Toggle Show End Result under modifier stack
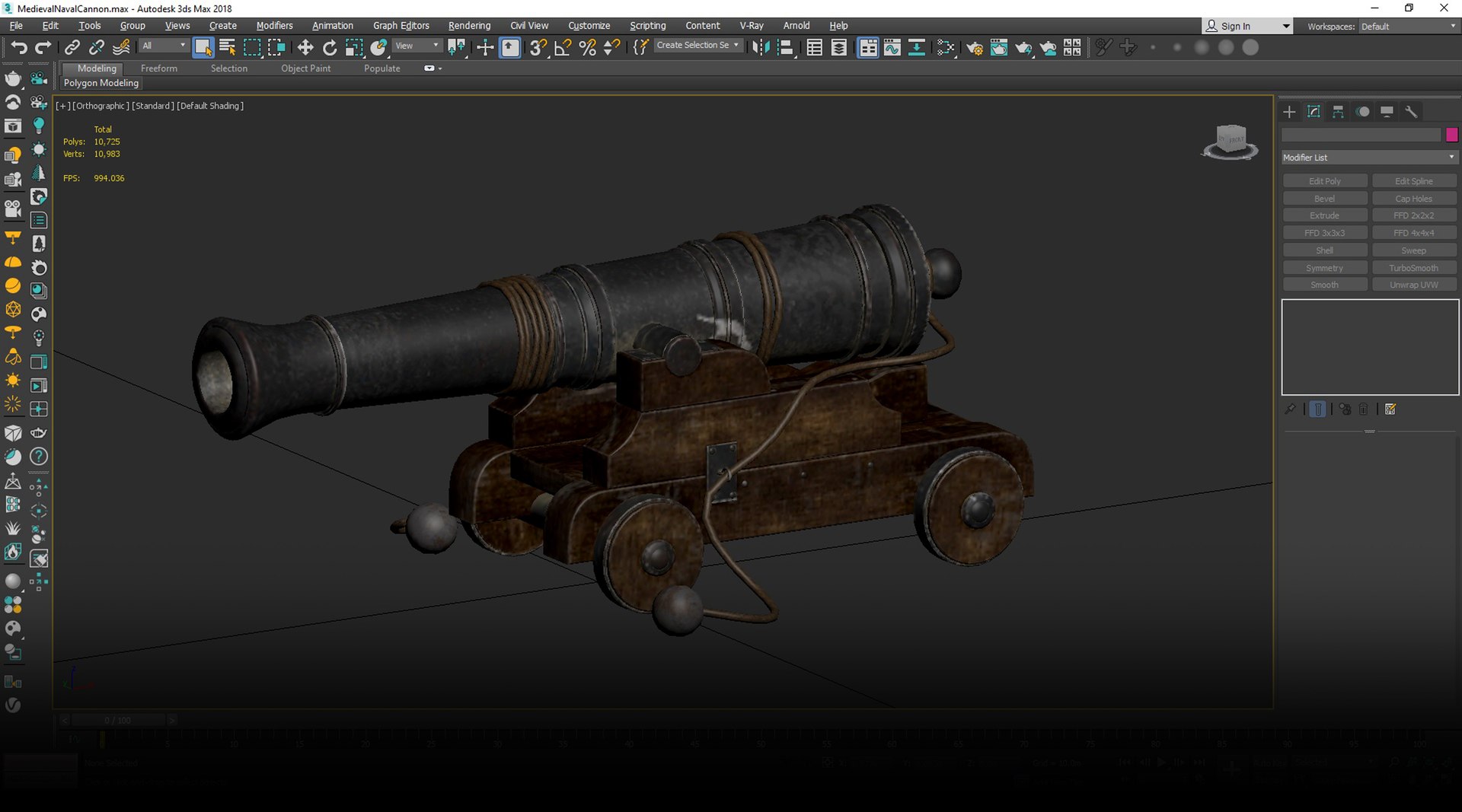The height and width of the screenshot is (812, 1462). click(x=1318, y=409)
